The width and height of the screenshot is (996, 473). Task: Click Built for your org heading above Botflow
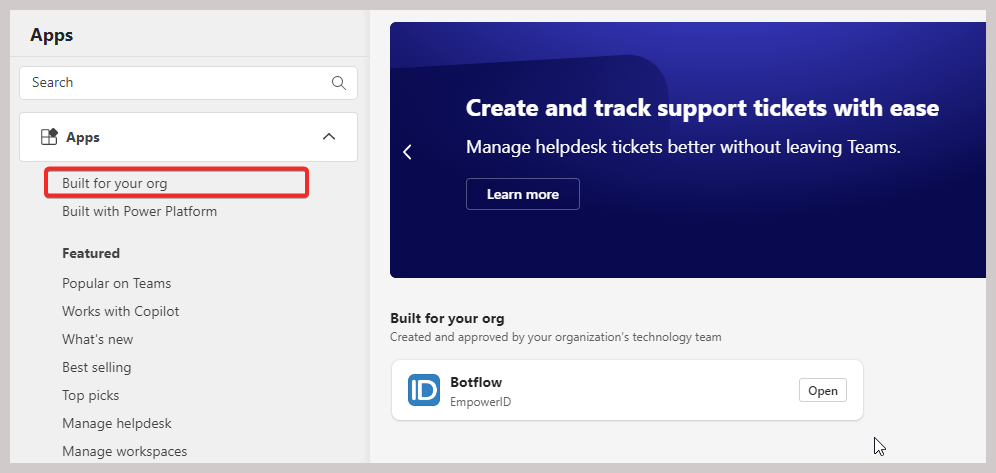[x=447, y=319]
